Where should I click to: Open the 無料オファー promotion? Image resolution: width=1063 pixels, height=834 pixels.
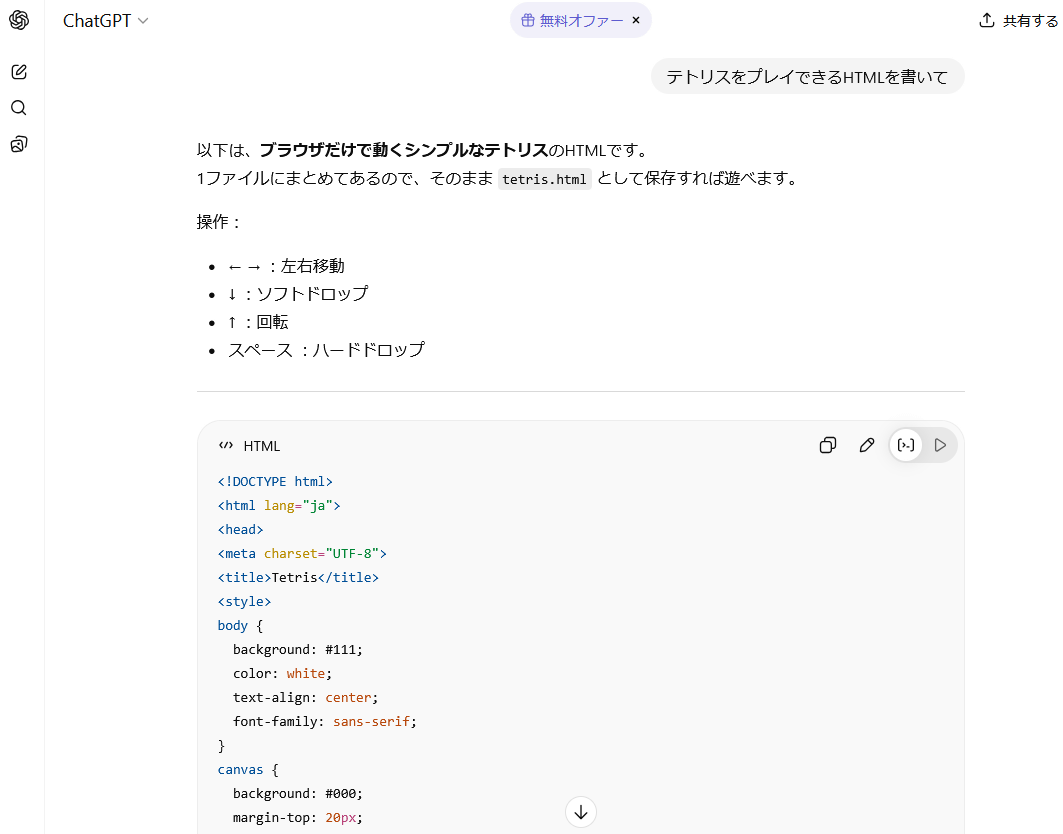click(570, 20)
